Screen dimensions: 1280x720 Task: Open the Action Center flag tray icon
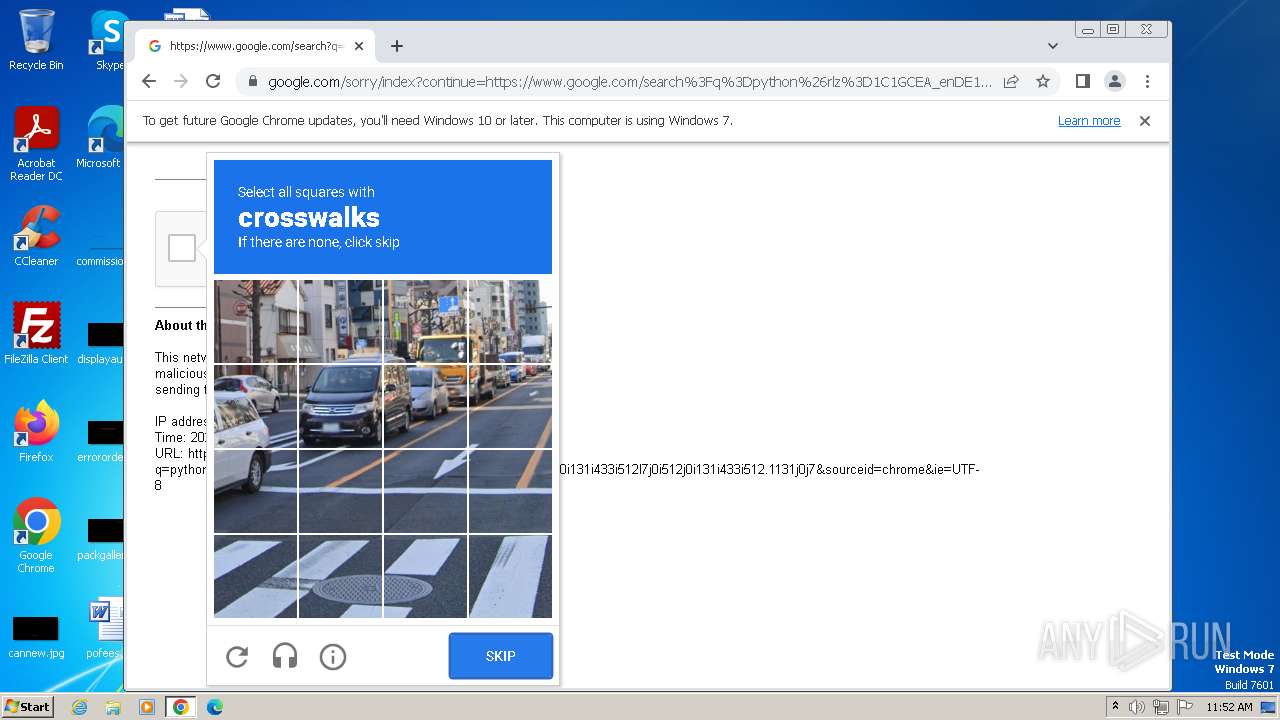[1183, 707]
